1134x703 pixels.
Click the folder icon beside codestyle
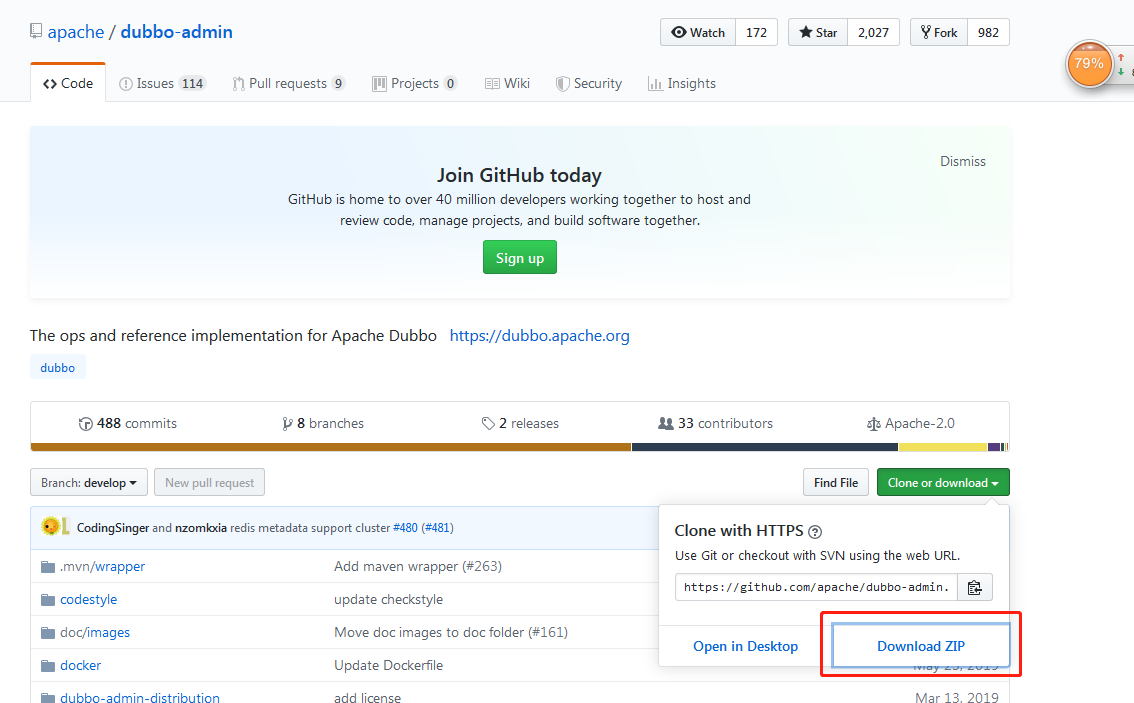[48, 600]
